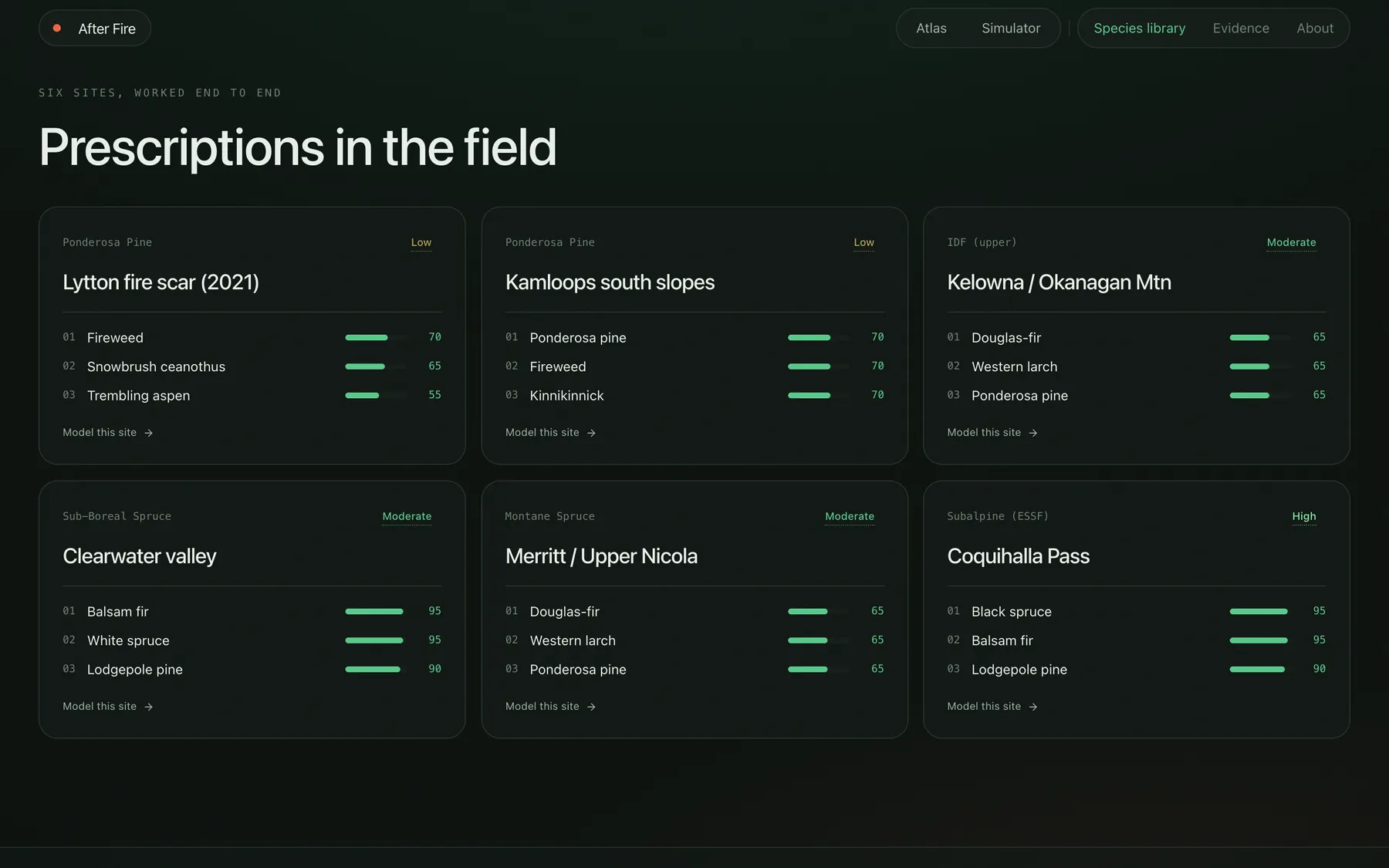Click the Sub-Boreal Spruce zone label
The width and height of the screenshot is (1389, 868).
coord(117,517)
